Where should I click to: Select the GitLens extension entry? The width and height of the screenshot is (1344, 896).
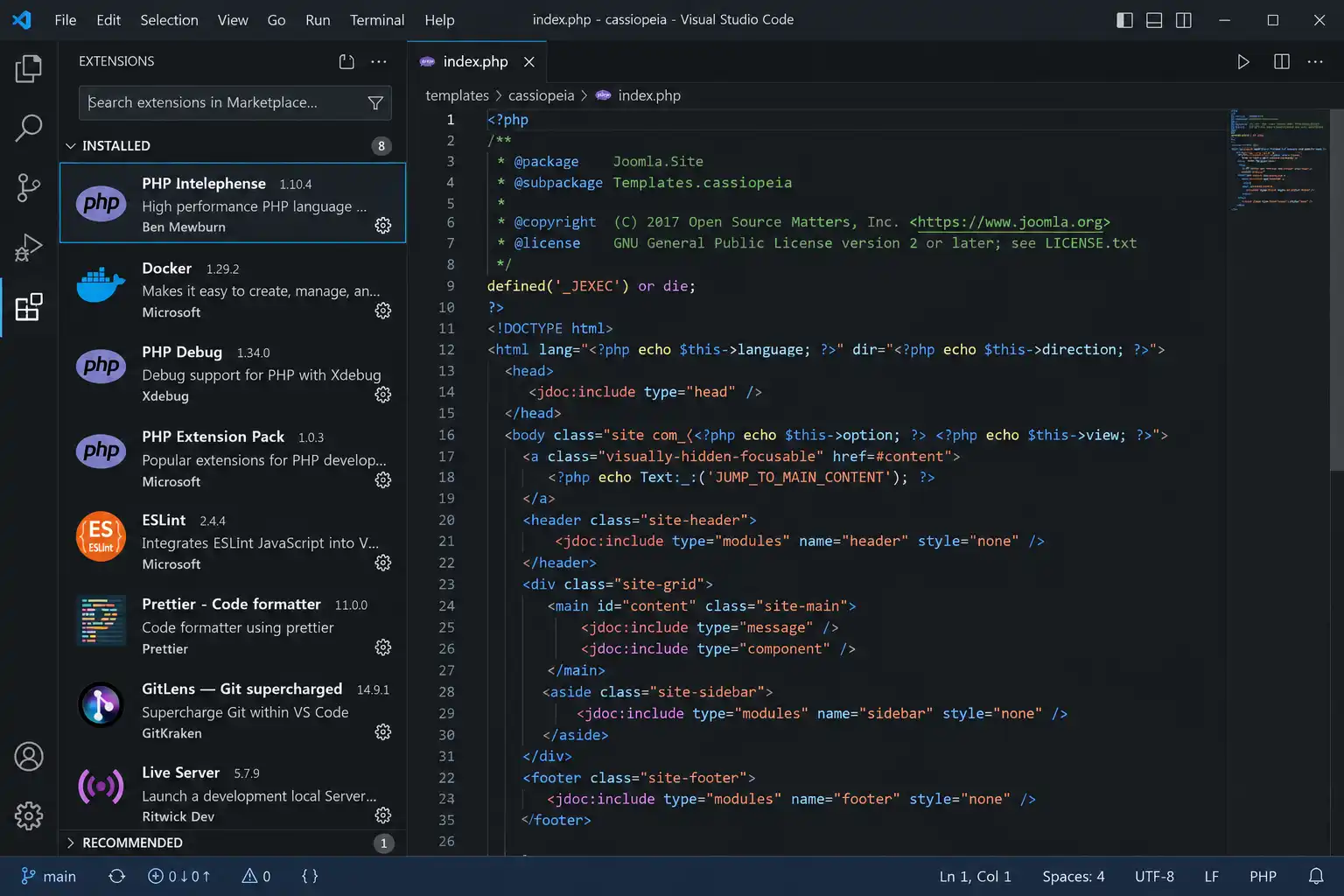[x=233, y=710]
